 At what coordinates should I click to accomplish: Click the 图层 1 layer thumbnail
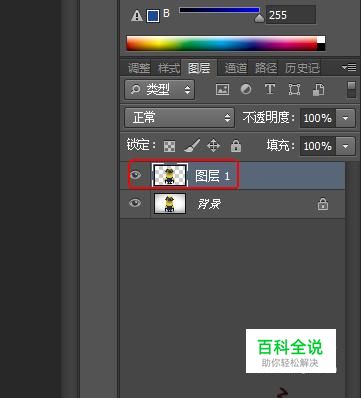tap(170, 175)
